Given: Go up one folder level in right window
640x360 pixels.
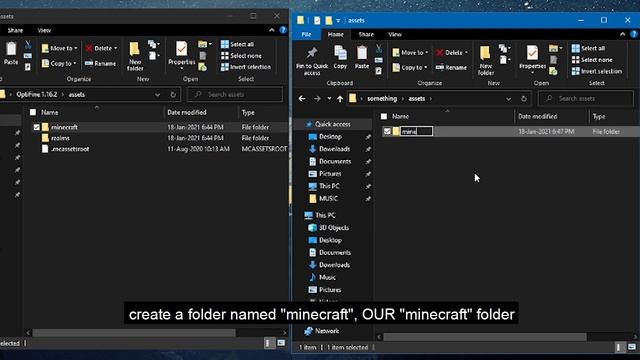Looking at the screenshot, I should pos(340,98).
